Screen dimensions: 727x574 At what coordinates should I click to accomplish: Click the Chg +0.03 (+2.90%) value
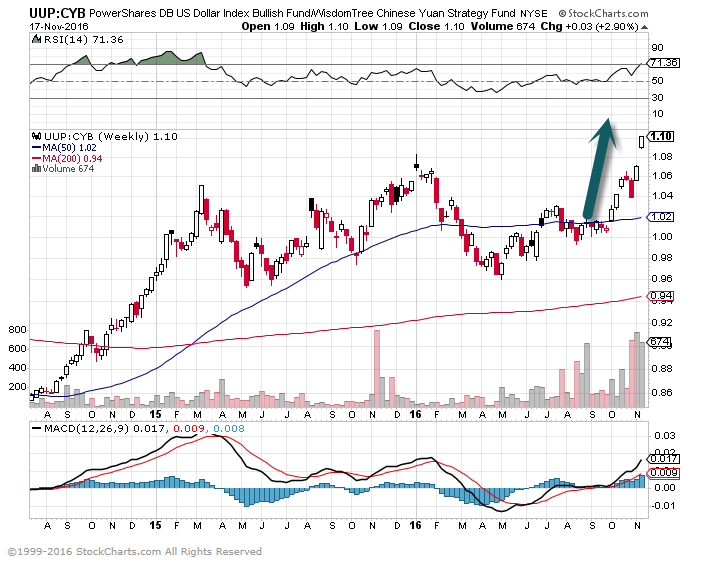tap(589, 26)
